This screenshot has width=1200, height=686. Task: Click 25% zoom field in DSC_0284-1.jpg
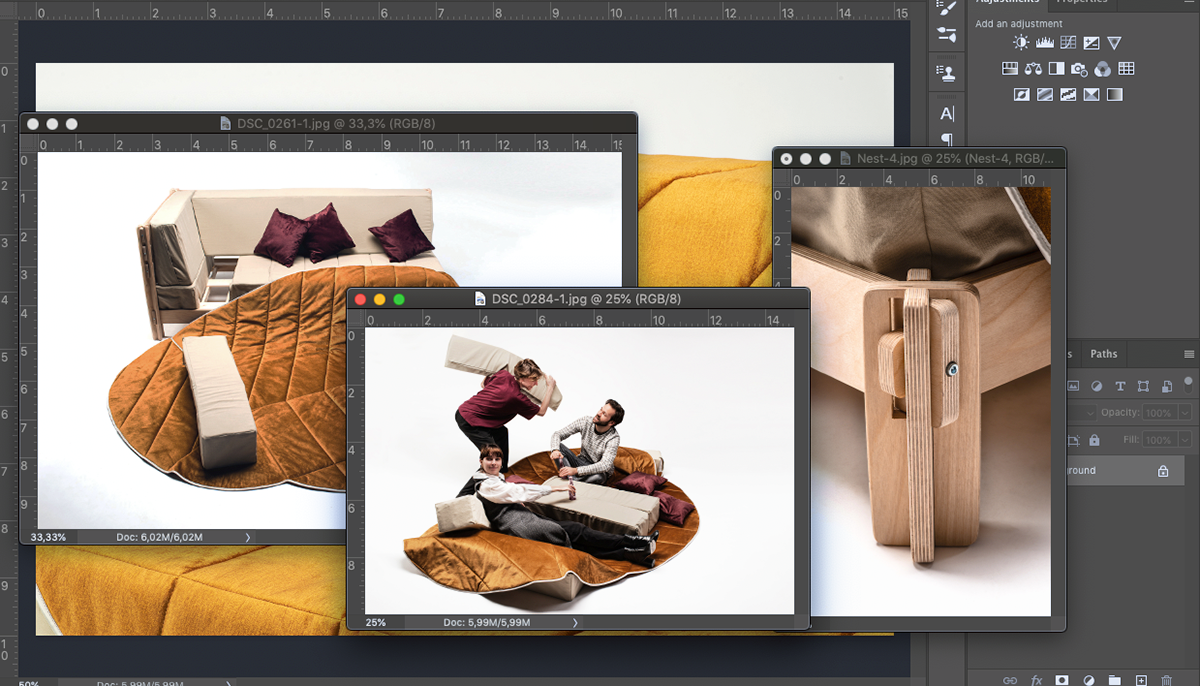tap(376, 622)
